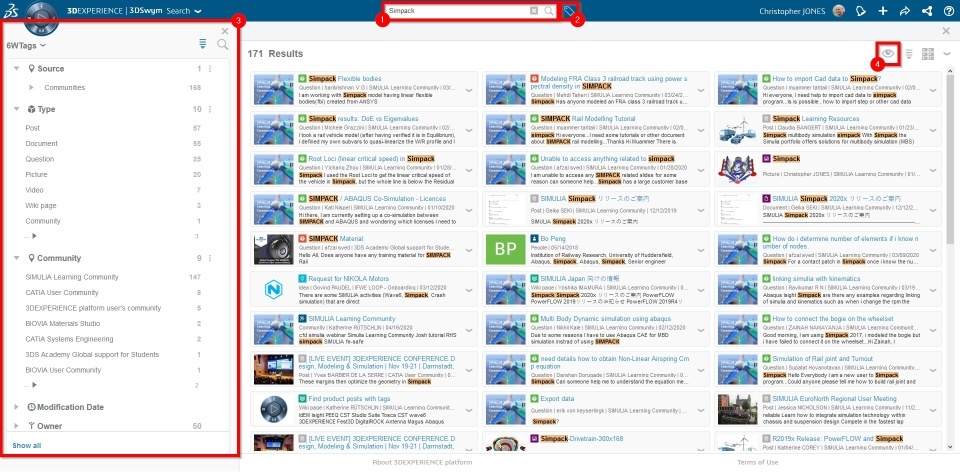Open the Search dropdown in header

[x=184, y=11]
